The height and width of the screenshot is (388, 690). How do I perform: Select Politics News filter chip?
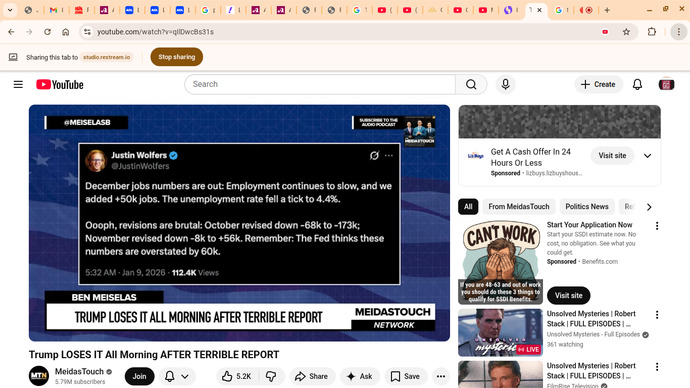click(587, 206)
